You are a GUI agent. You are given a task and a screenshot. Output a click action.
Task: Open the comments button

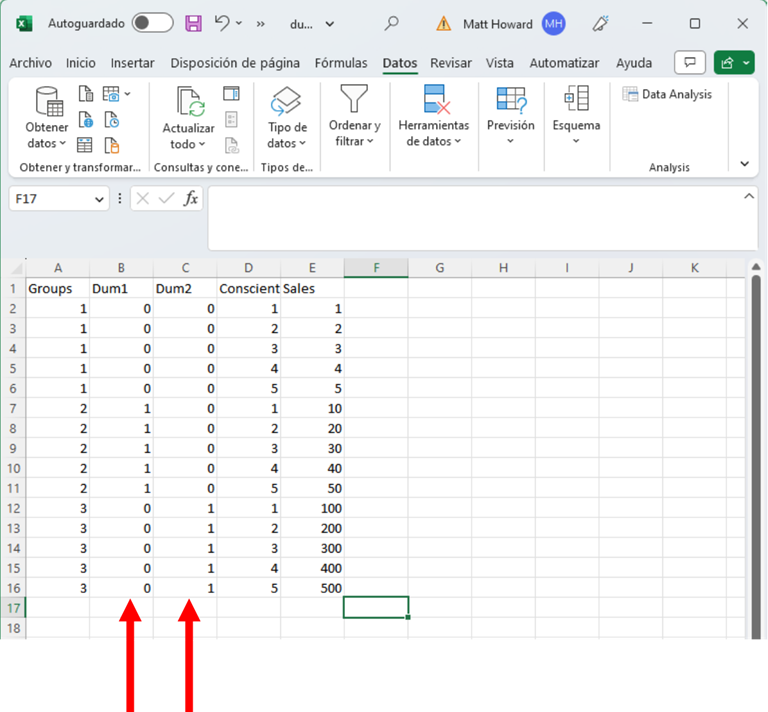689,63
